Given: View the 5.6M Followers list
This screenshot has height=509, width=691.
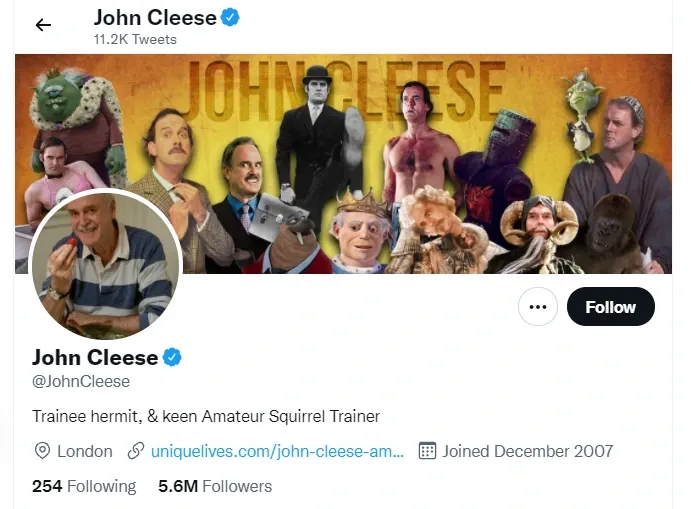Looking at the screenshot, I should (x=215, y=486).
